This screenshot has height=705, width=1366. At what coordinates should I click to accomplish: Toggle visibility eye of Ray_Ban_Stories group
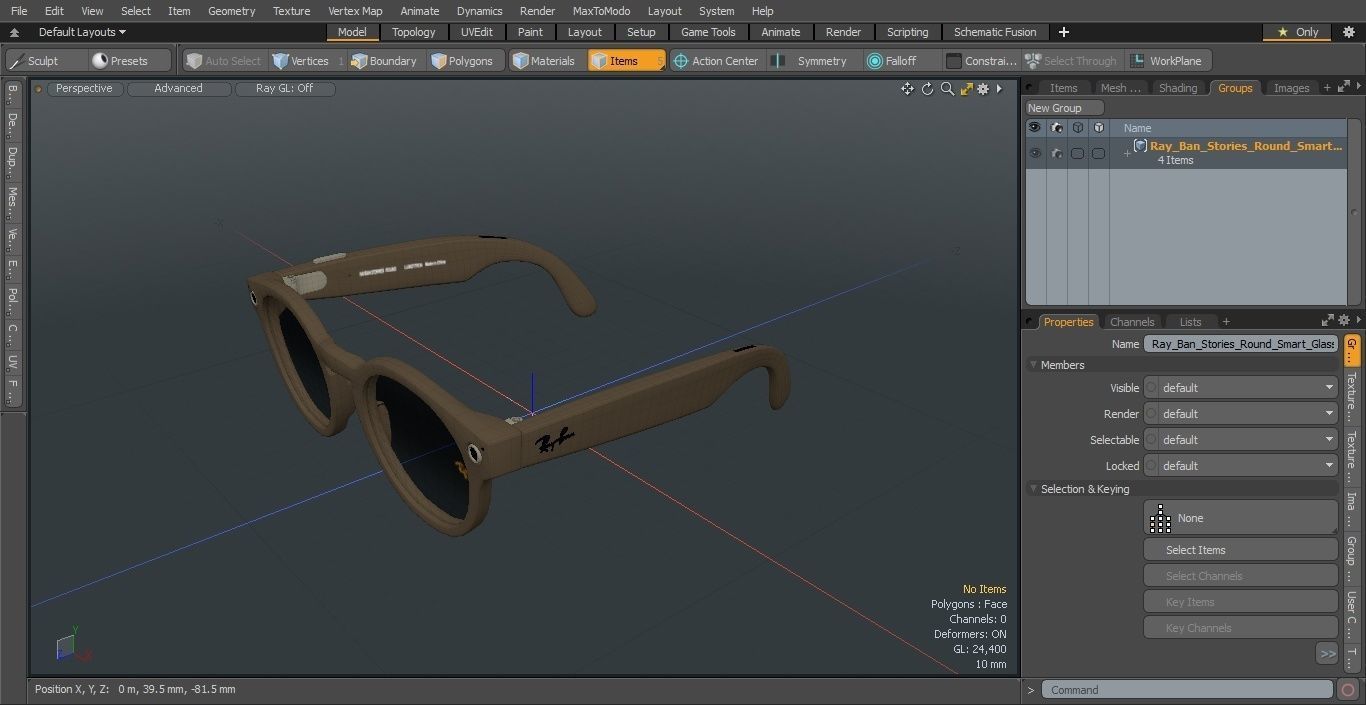click(x=1035, y=153)
